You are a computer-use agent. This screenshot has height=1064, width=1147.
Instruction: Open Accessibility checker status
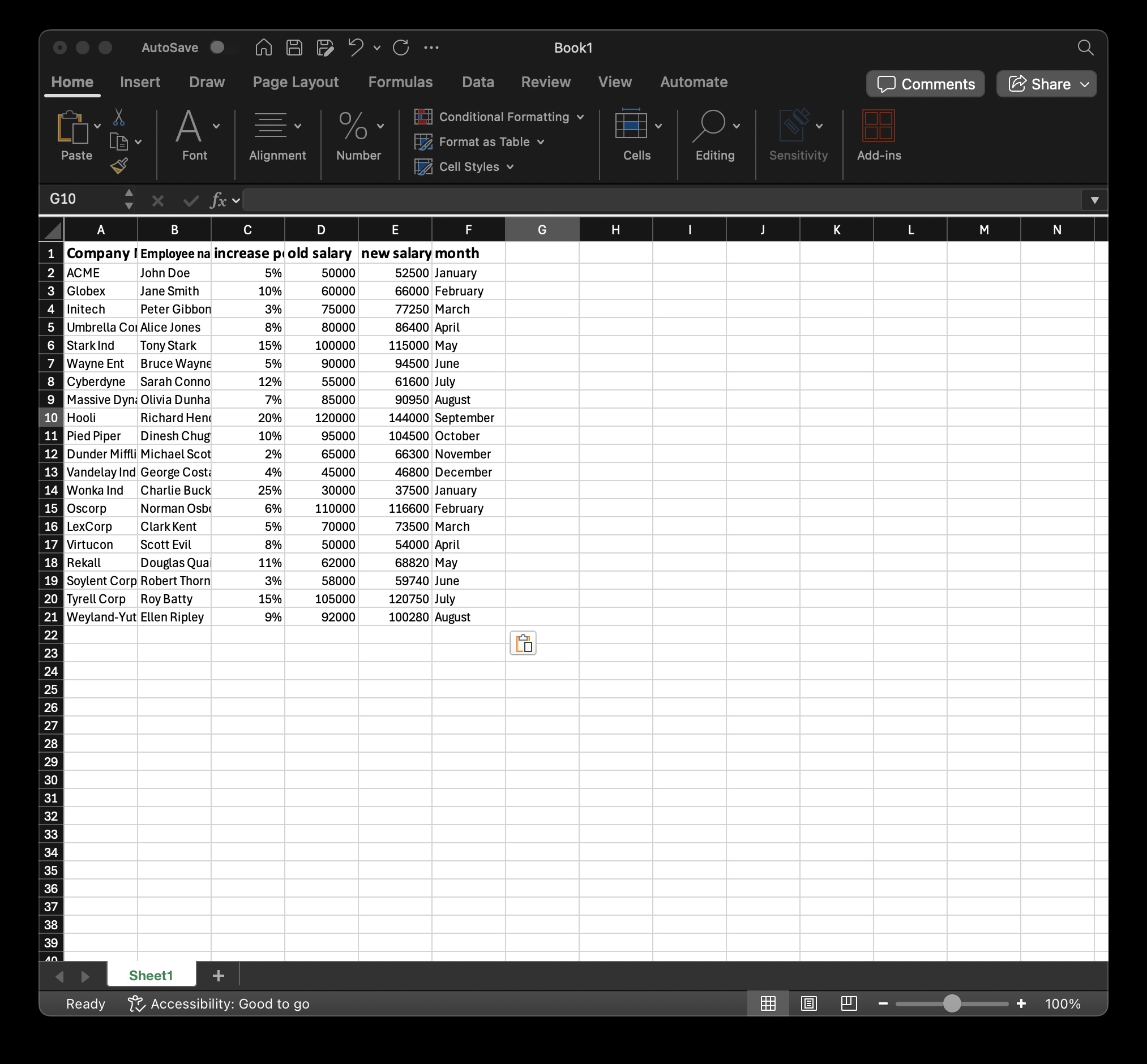click(x=219, y=1003)
